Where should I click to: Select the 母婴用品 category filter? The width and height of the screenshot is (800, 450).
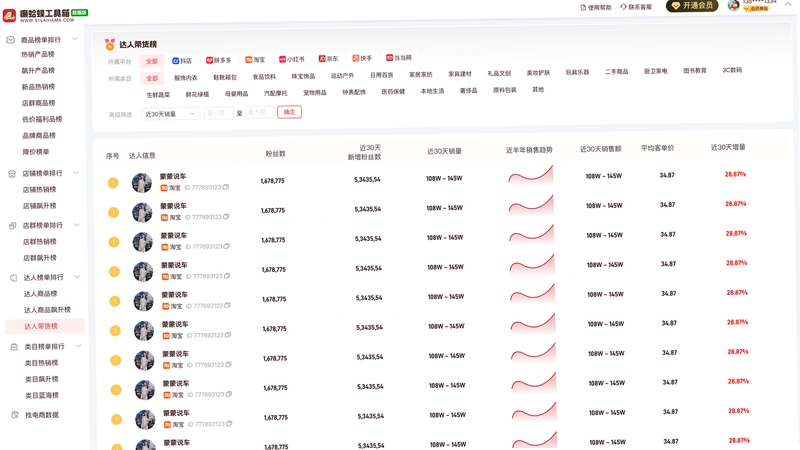(236, 94)
